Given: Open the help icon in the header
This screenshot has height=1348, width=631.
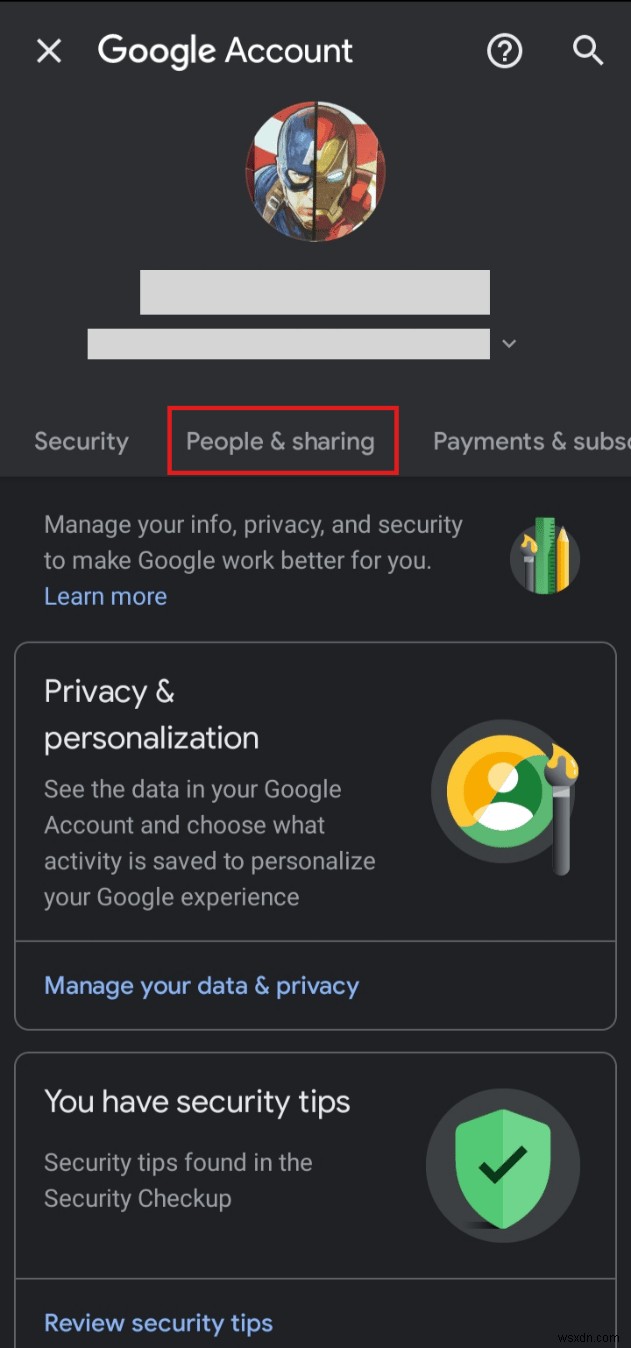Looking at the screenshot, I should pyautogui.click(x=505, y=51).
